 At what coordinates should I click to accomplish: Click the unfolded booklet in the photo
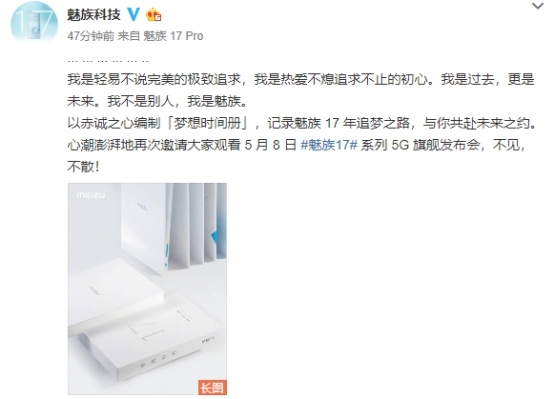pos(174,228)
